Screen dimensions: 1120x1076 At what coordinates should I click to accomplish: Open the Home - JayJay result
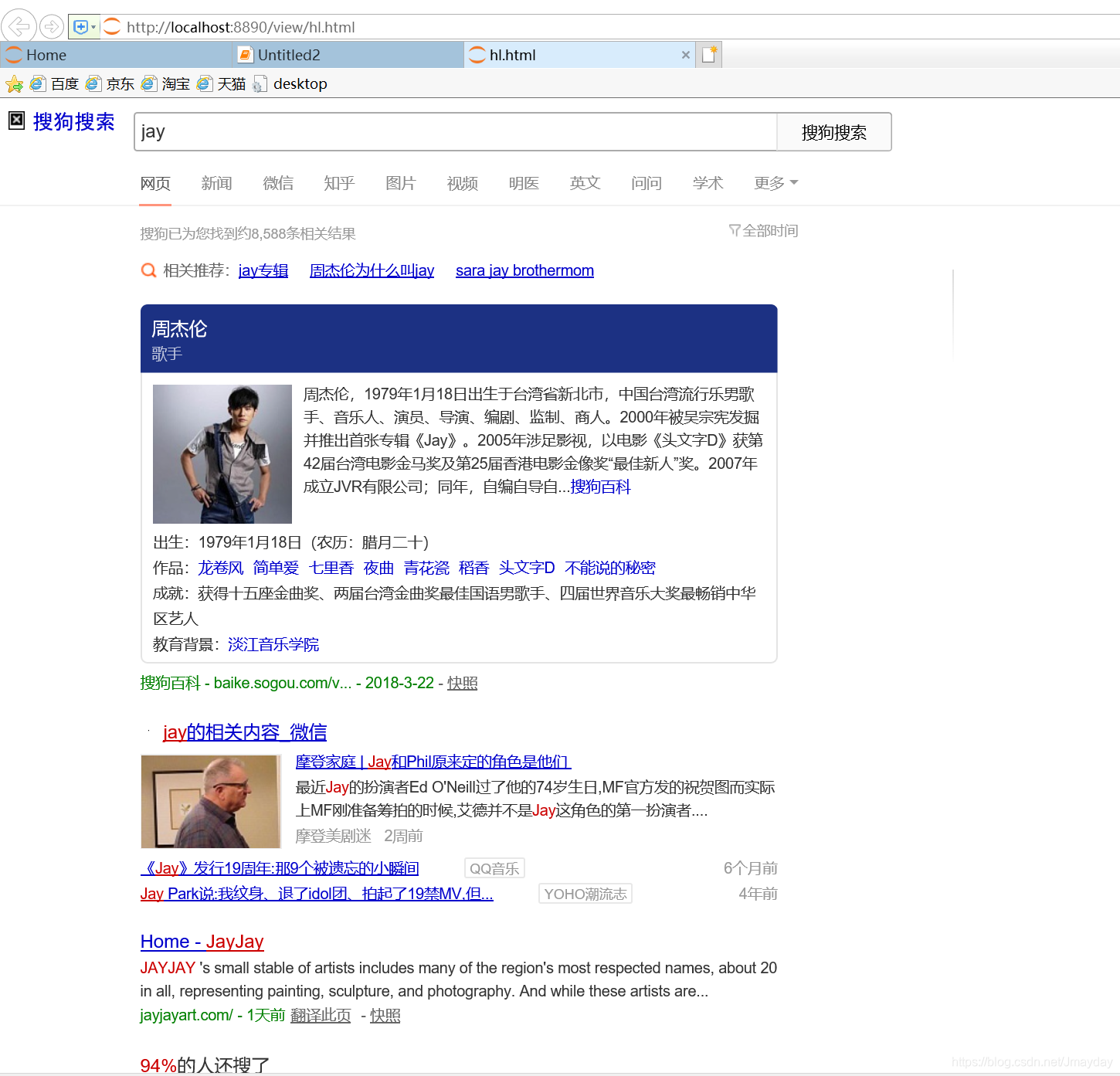(x=202, y=942)
